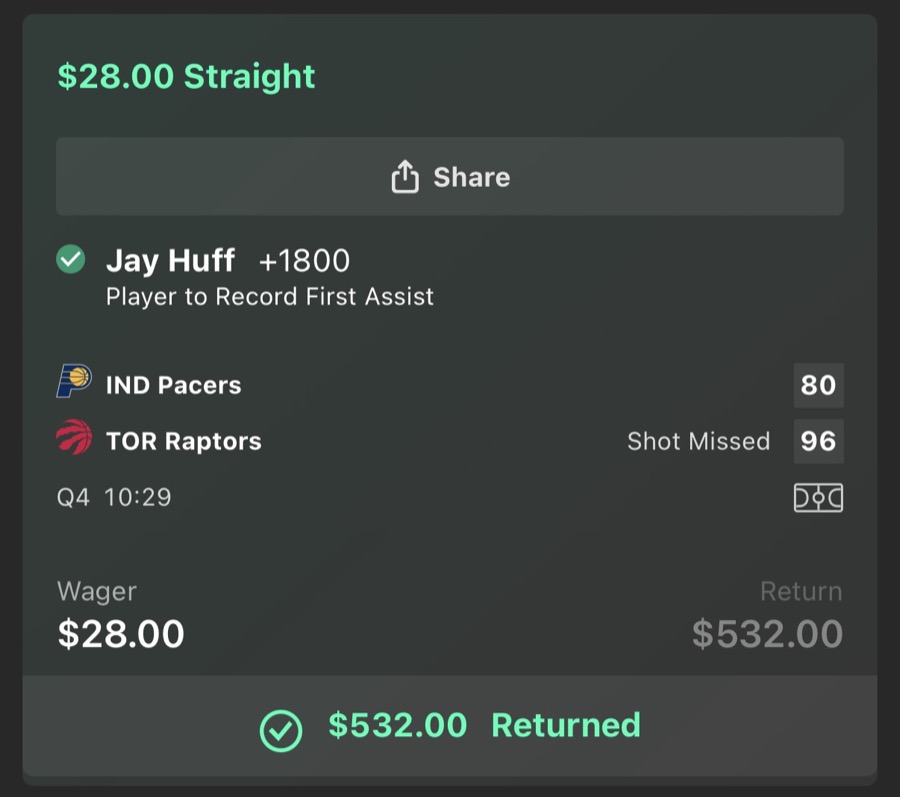Select the Wager amount $28.00
This screenshot has height=797, width=900.
pos(120,634)
